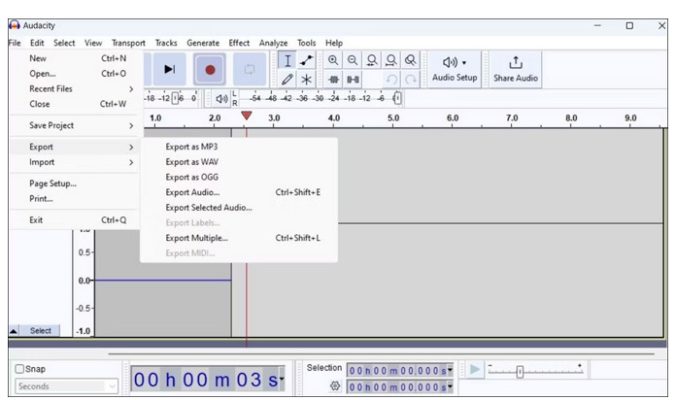This screenshot has width=676, height=400.
Task: Click the red playhead marker on timeline
Action: coord(246,116)
